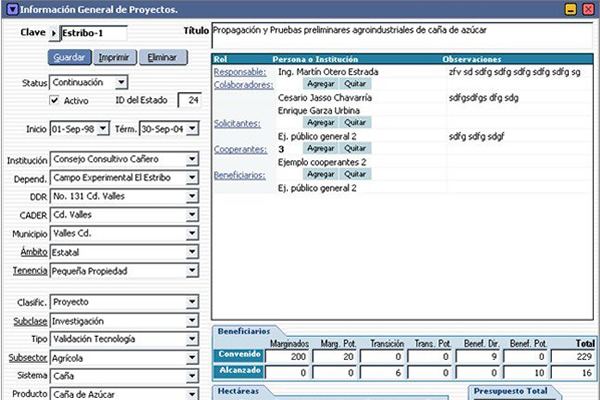Viewport: 600px width, 400px height.
Task: Toggle the Activo checkbox
Action: click(x=55, y=101)
